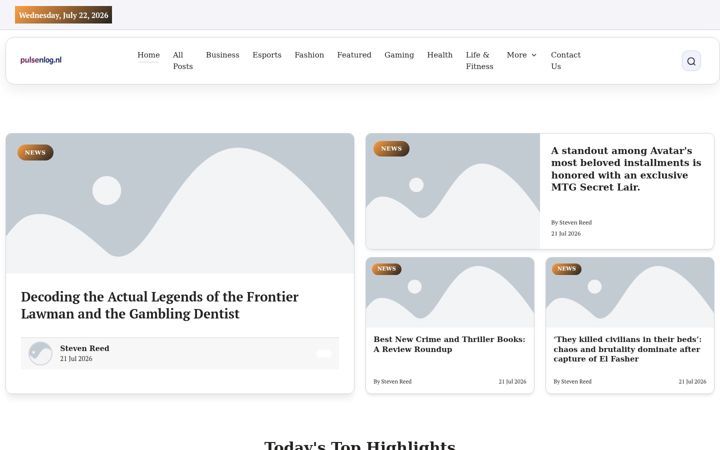Open All Posts in navigation

tap(183, 61)
